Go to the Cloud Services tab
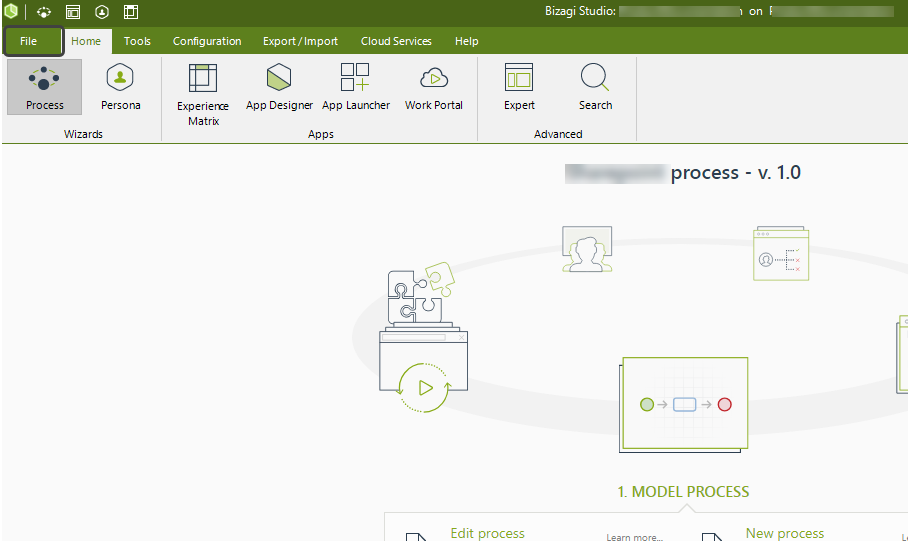Image resolution: width=908 pixels, height=541 pixels. point(396,41)
